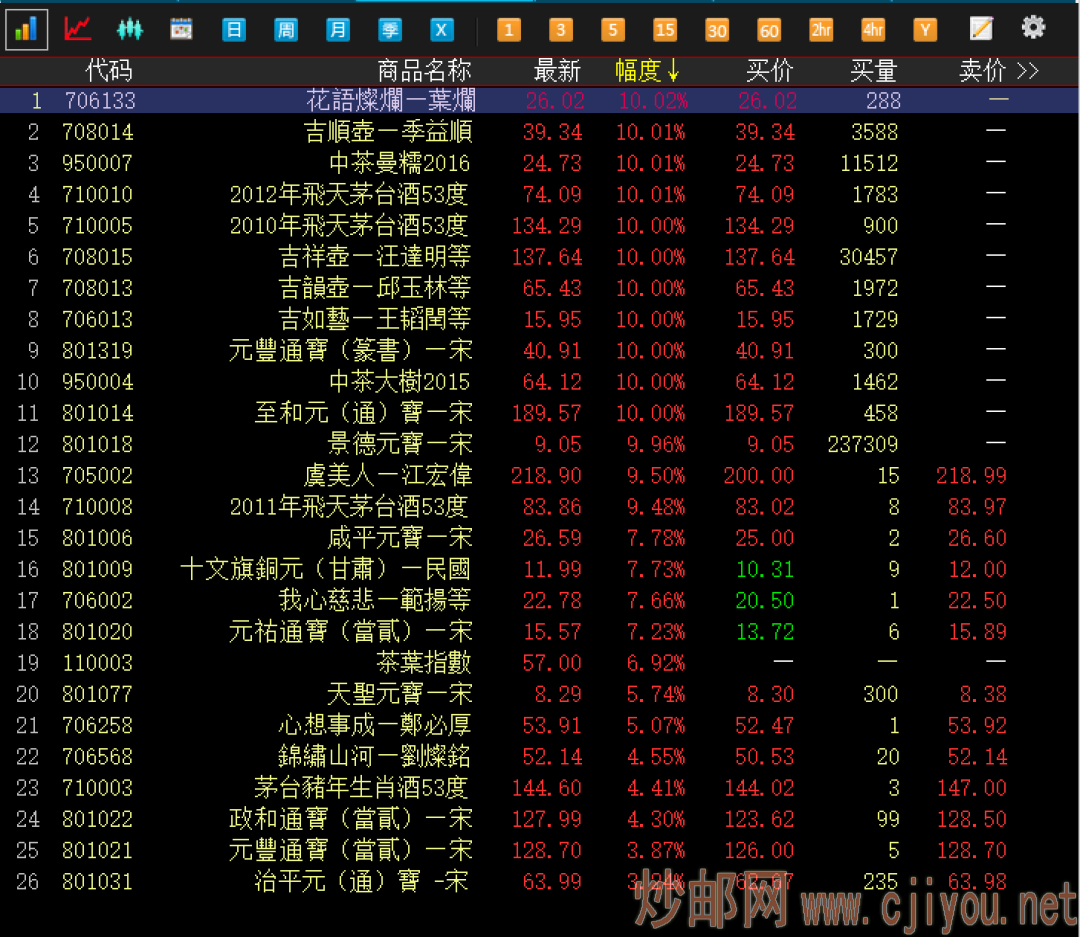Select the 15-minute interval icon
Screen dimensions: 1080x937
click(x=665, y=30)
